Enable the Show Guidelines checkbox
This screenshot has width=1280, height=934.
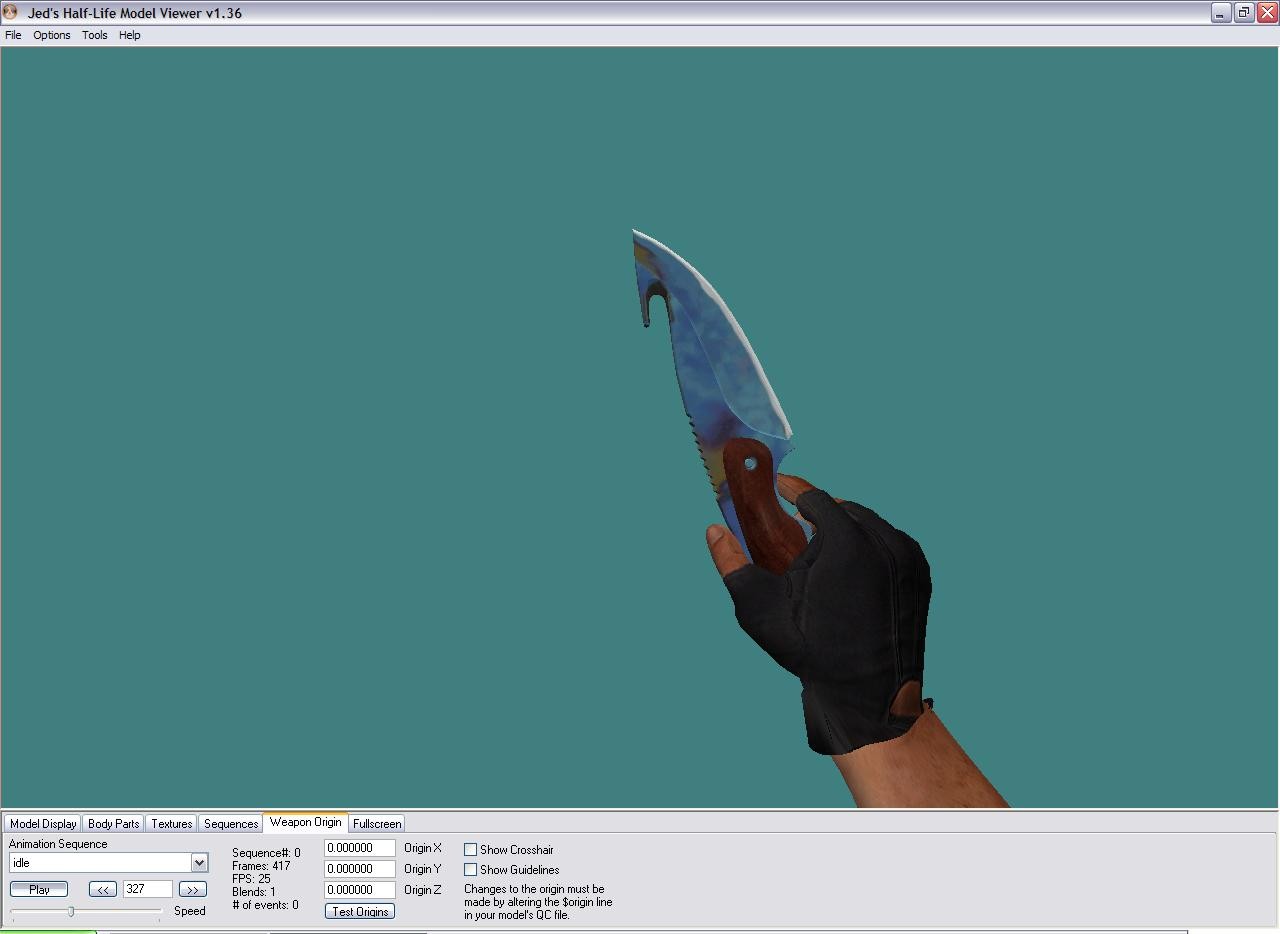(x=470, y=870)
